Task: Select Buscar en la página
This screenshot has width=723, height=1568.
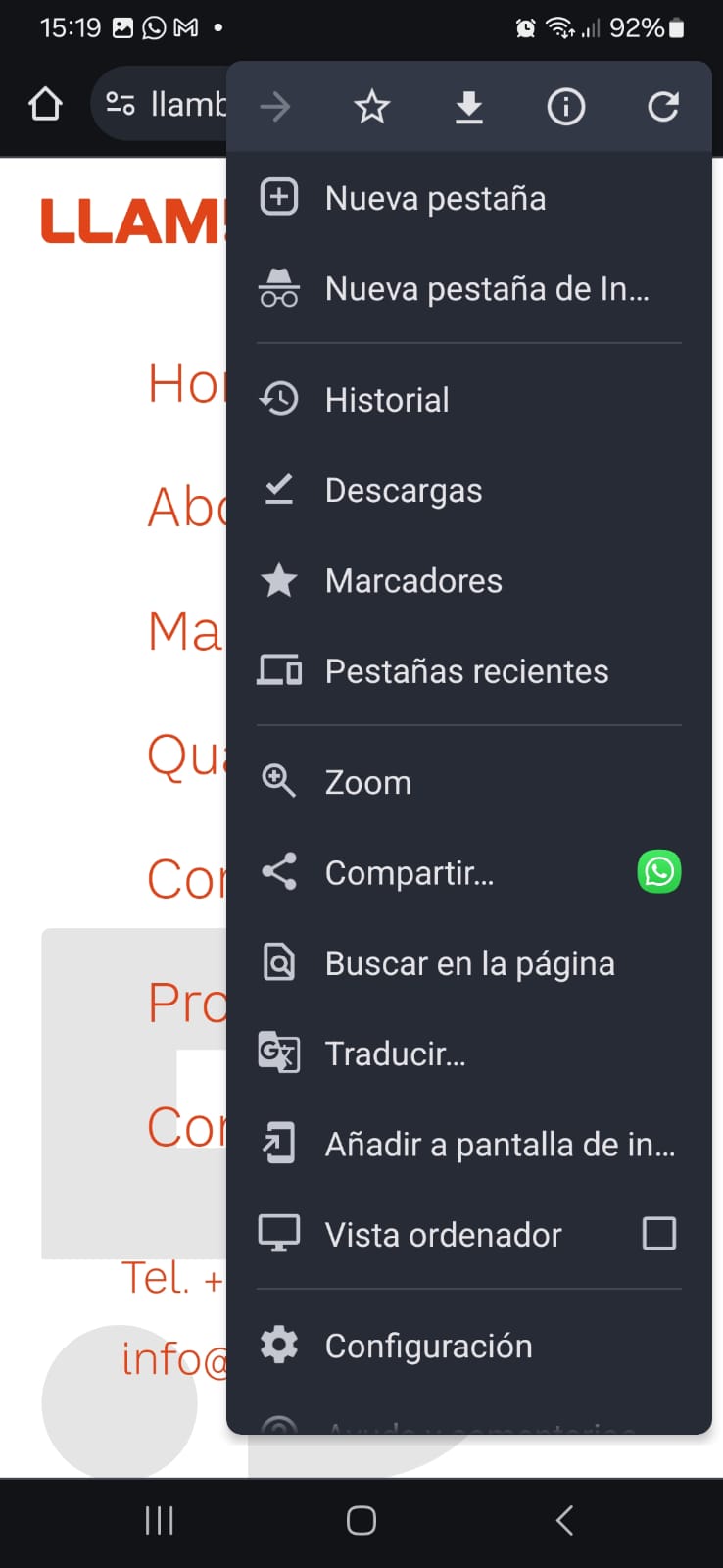Action: pyautogui.click(x=469, y=964)
